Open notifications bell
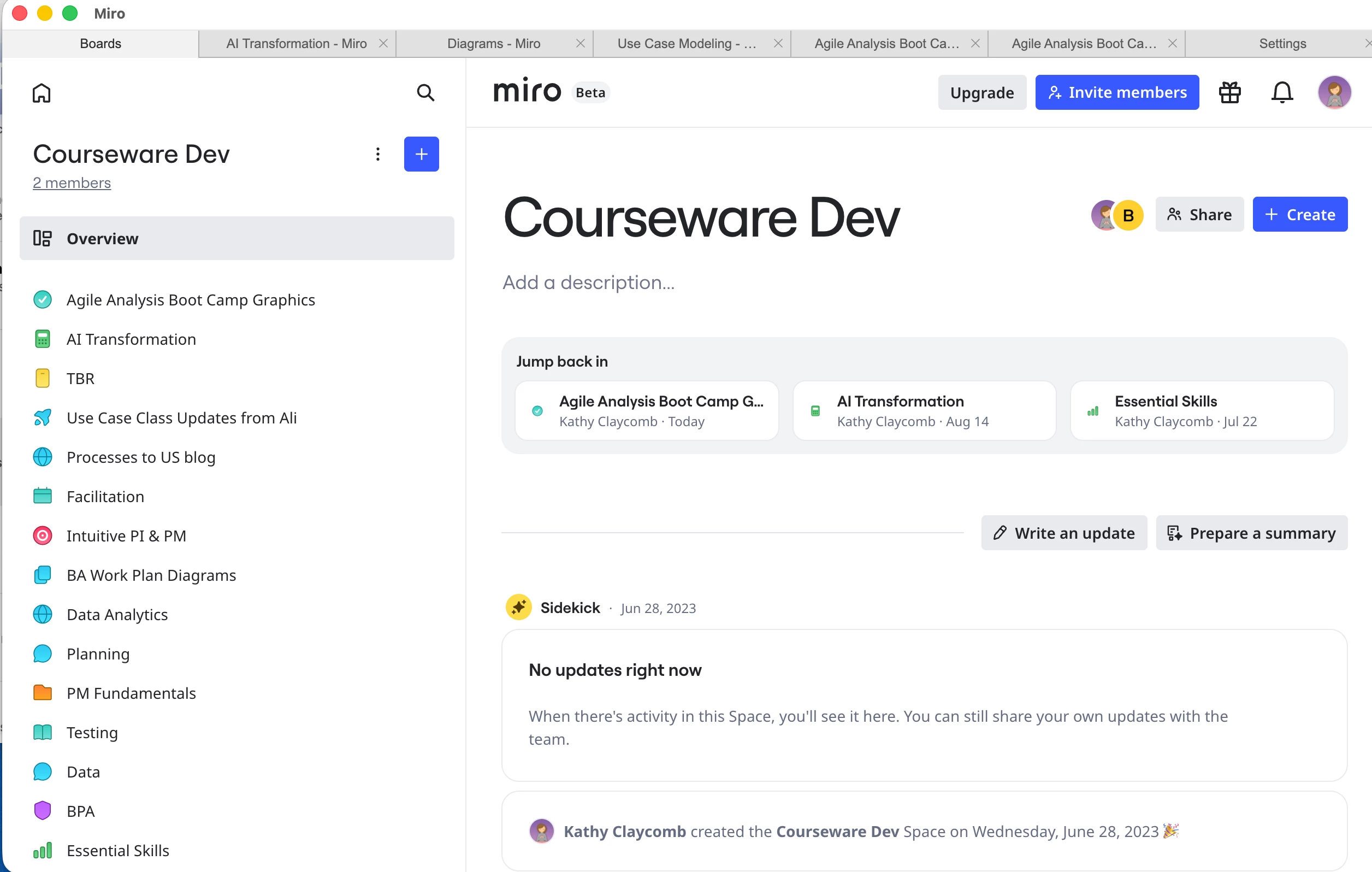 point(1282,92)
